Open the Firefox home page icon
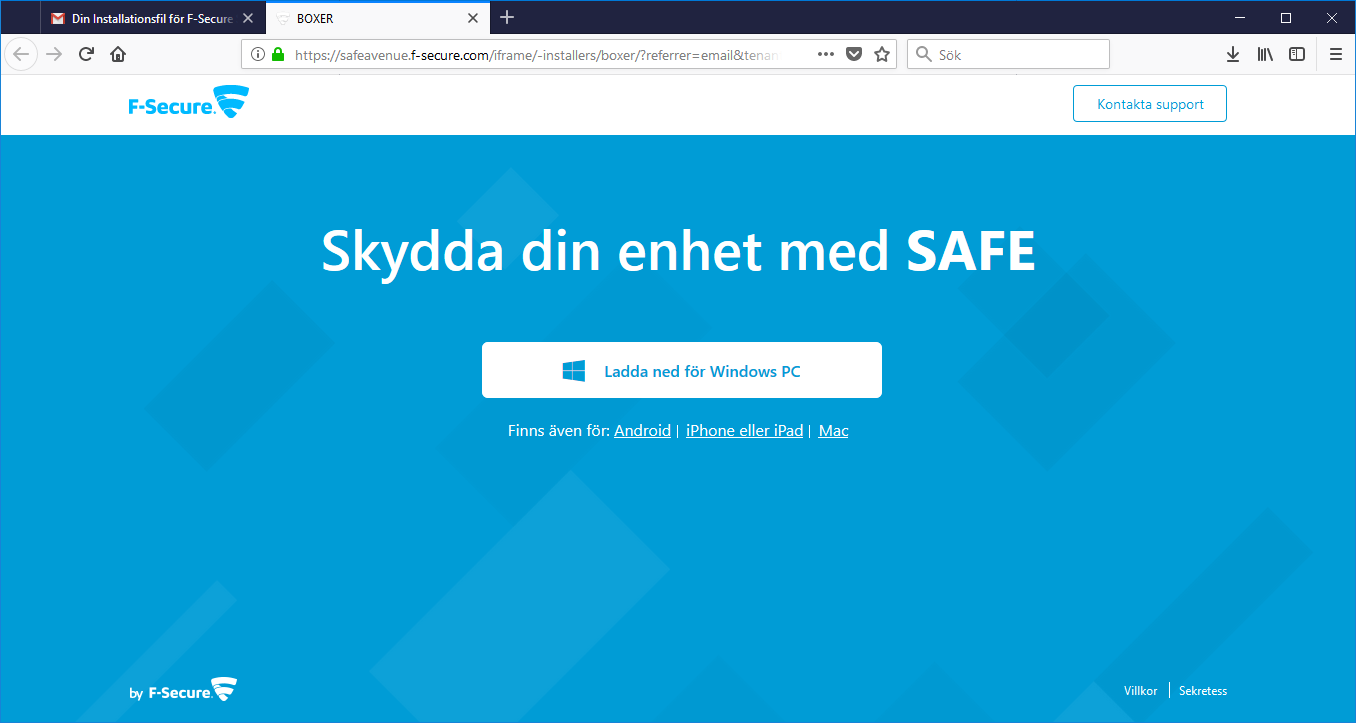This screenshot has width=1356, height=723. click(x=118, y=54)
